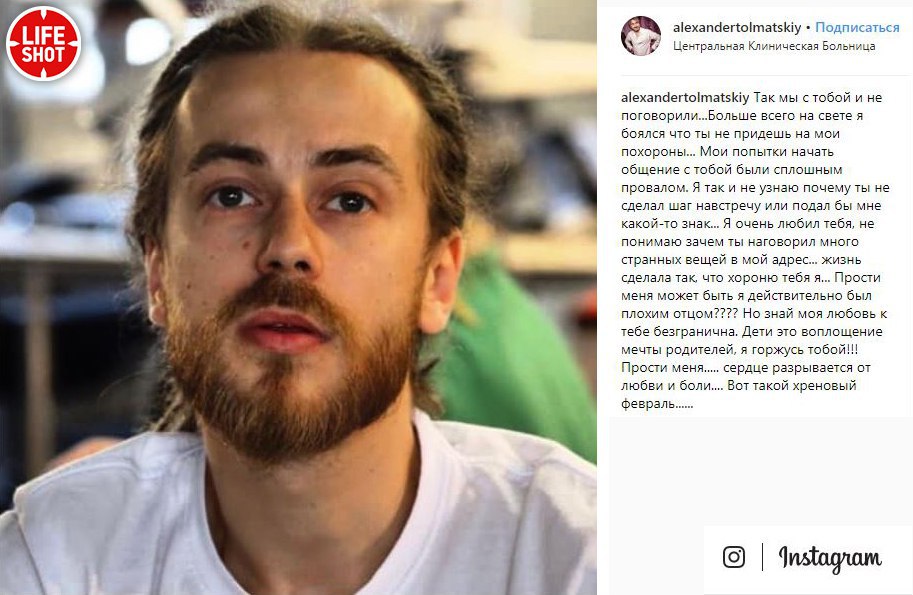Click horizontal divider line under post header
913x595 pixels.
pos(760,76)
